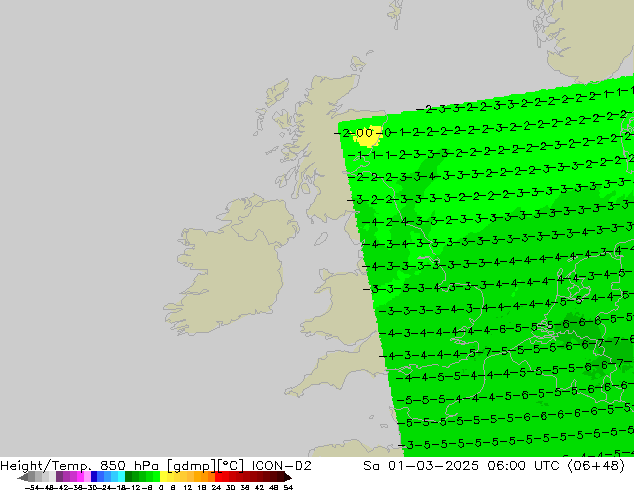This screenshot has height=490, width=634.
Task: Click the '850 hPa' level label
Action: click(129, 466)
